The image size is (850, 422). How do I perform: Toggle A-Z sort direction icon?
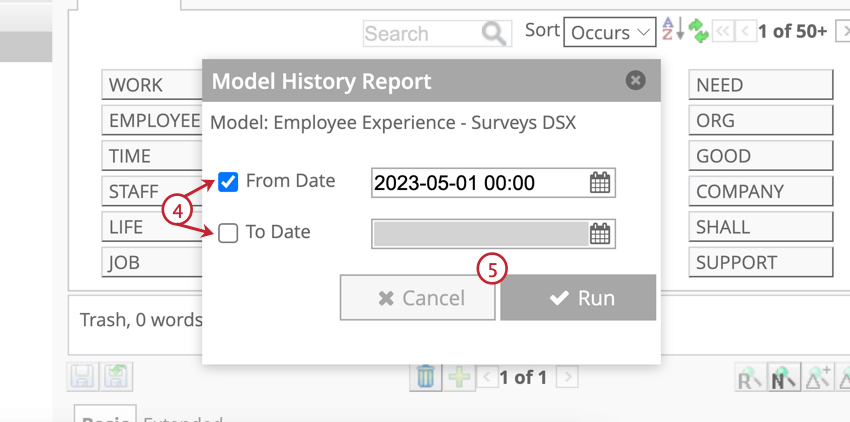pyautogui.click(x=672, y=30)
